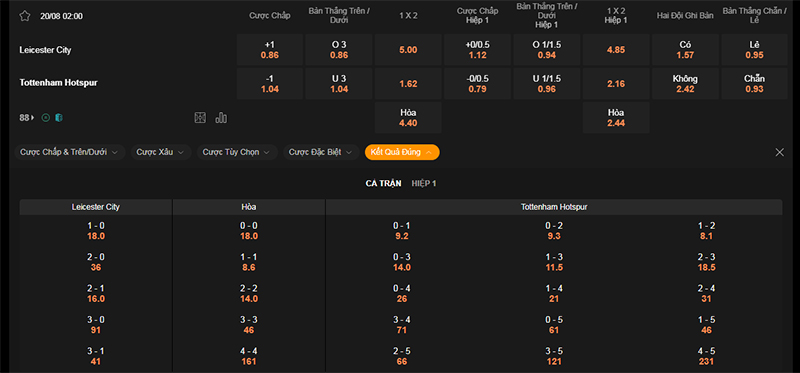Pick Tottenham score 2 - 4 at 31

707,294
